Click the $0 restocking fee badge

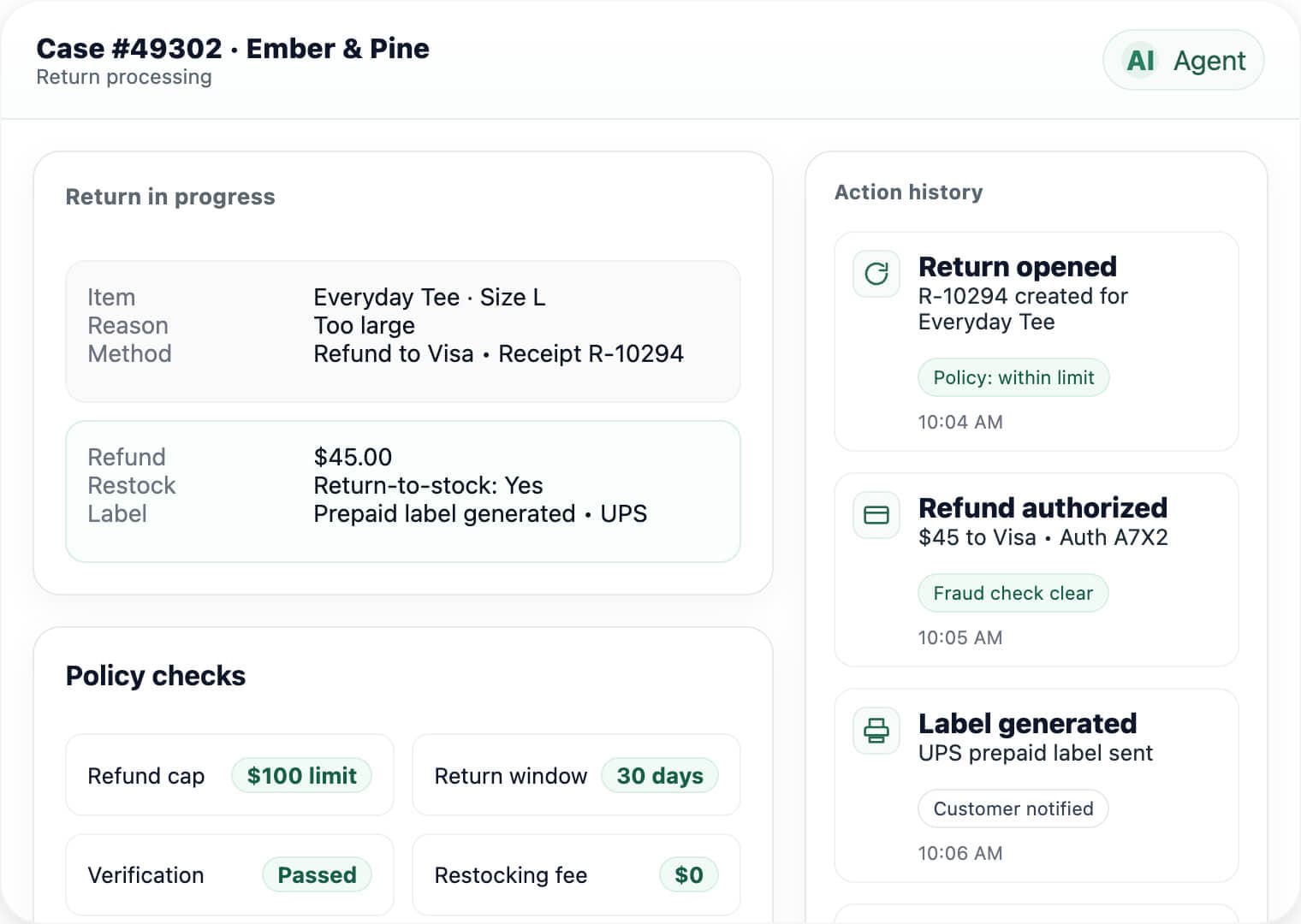(689, 874)
